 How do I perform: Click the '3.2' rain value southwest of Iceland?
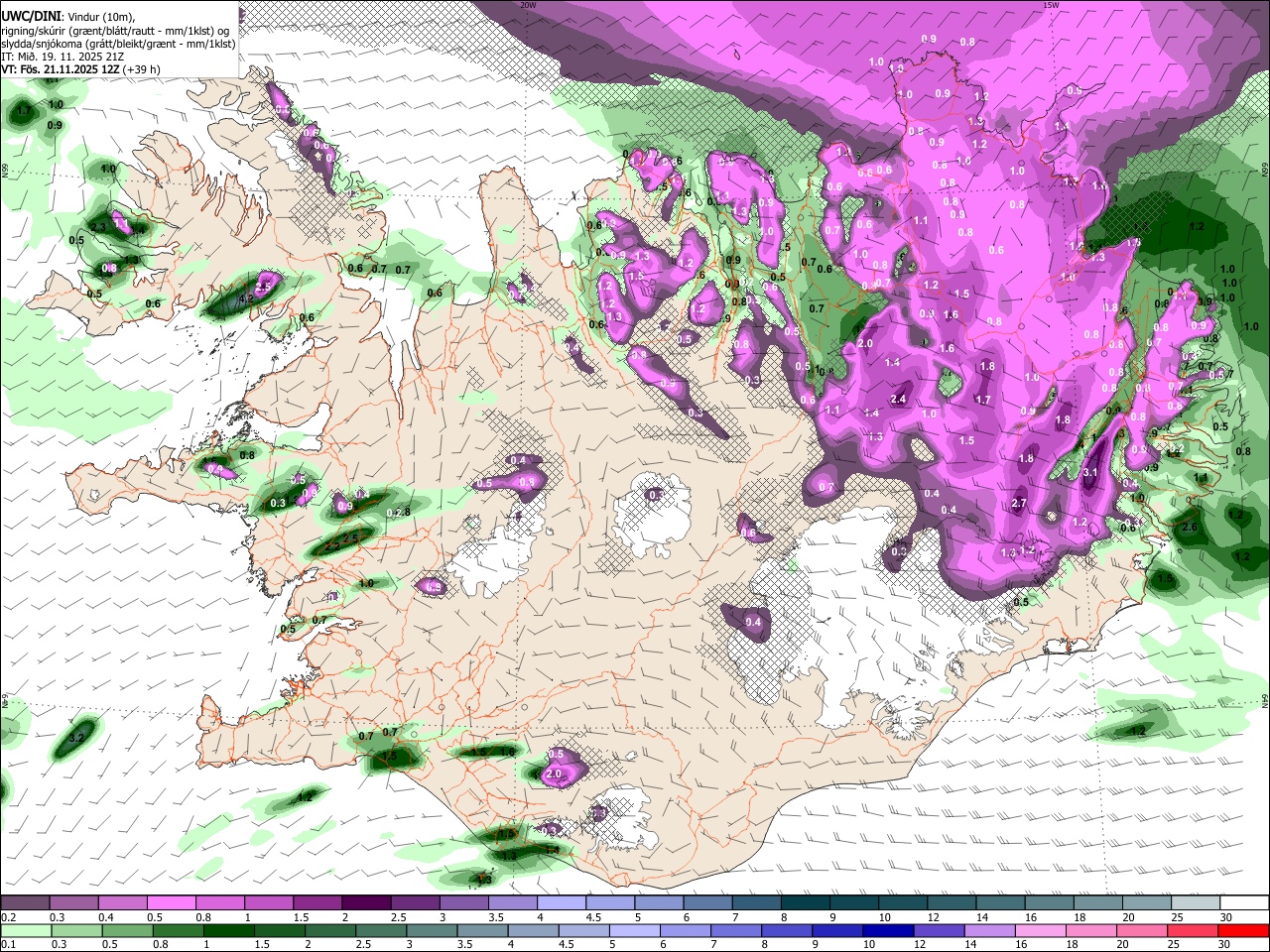[77, 738]
